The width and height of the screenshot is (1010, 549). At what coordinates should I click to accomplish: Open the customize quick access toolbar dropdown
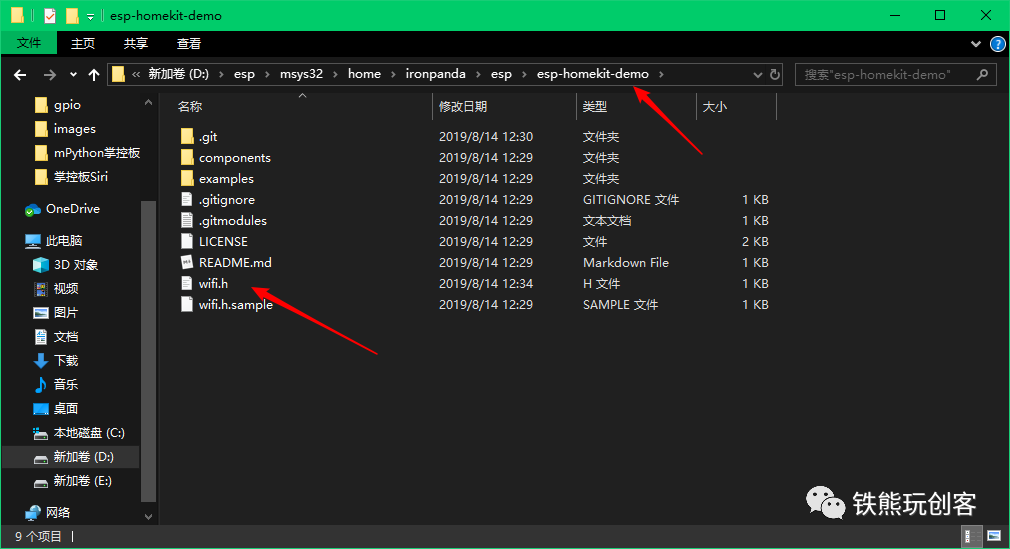pyautogui.click(x=90, y=16)
